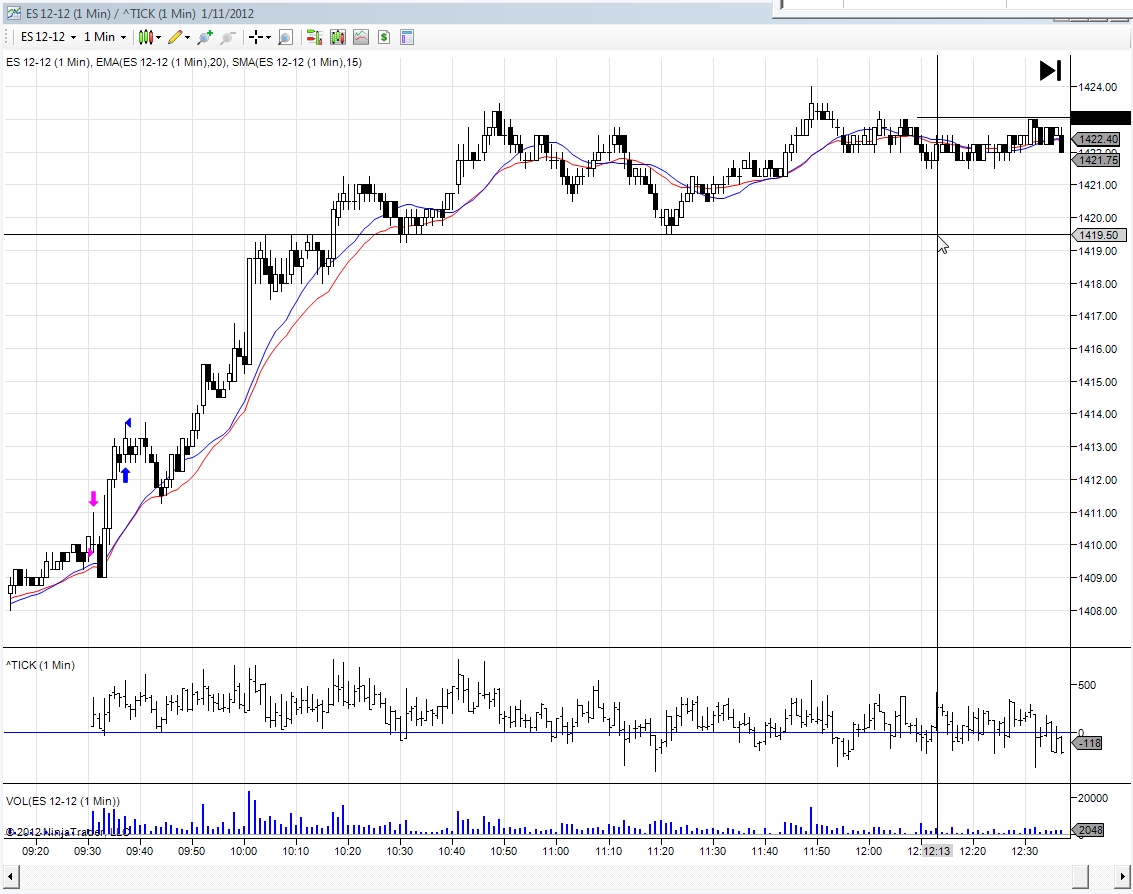Screen dimensions: 1133x894
Task: Click the zoom frame magnifier icon
Action: [285, 37]
